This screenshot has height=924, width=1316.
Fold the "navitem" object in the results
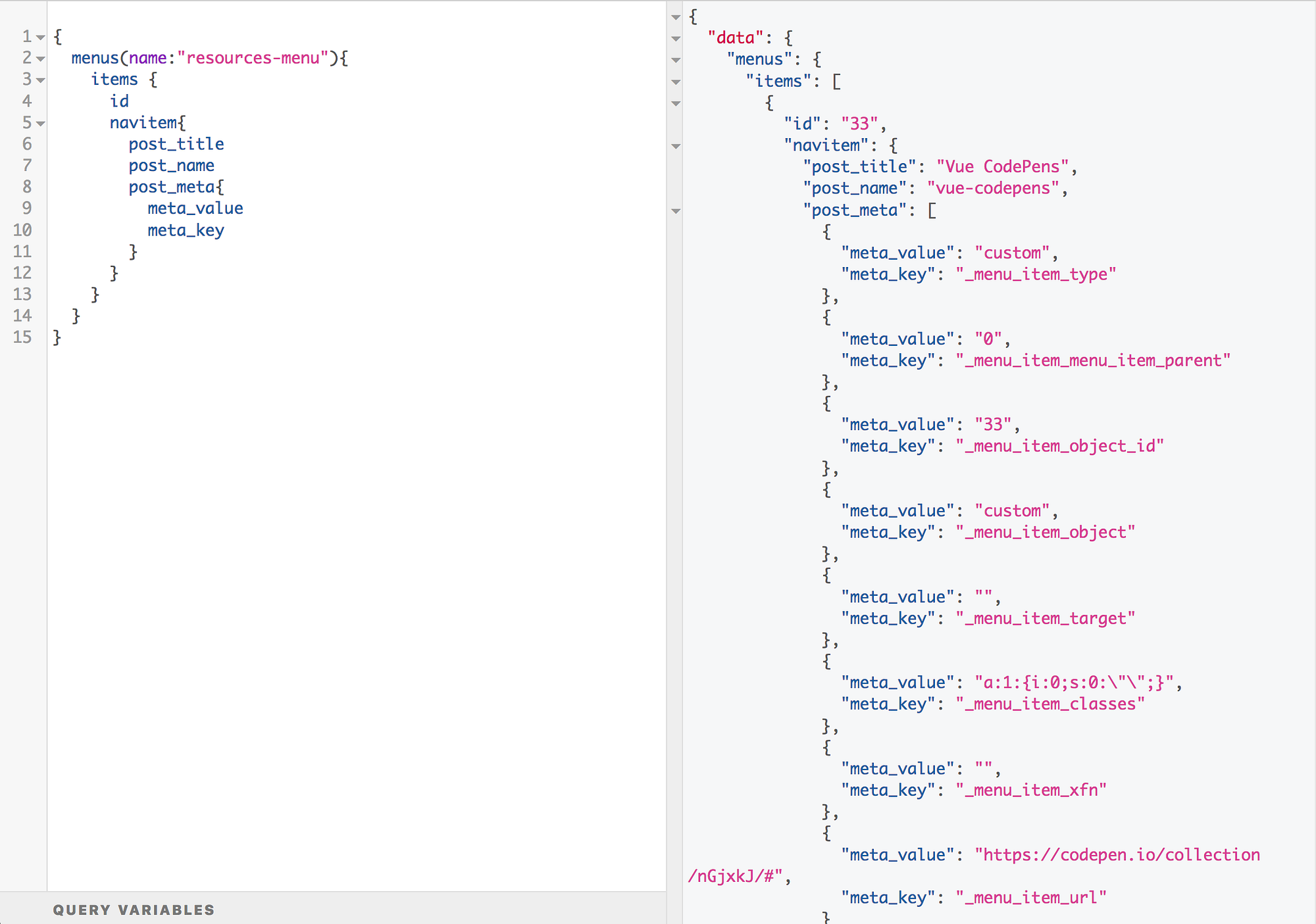pyautogui.click(x=676, y=146)
